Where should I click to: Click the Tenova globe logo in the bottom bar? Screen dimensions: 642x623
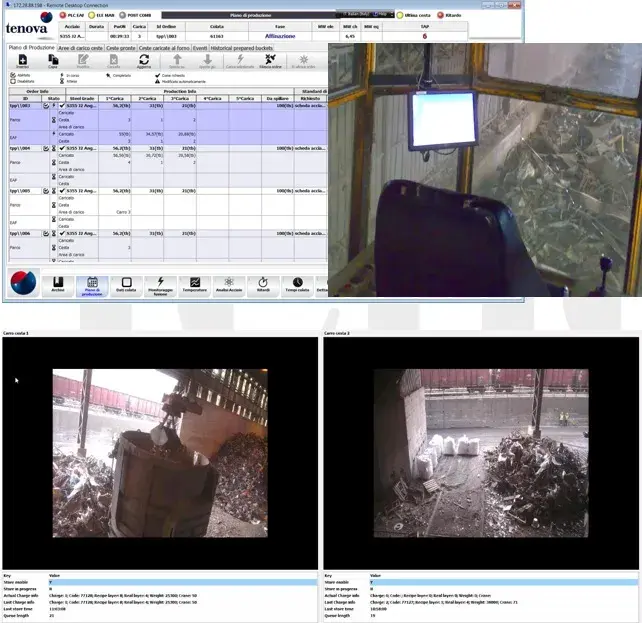23,282
